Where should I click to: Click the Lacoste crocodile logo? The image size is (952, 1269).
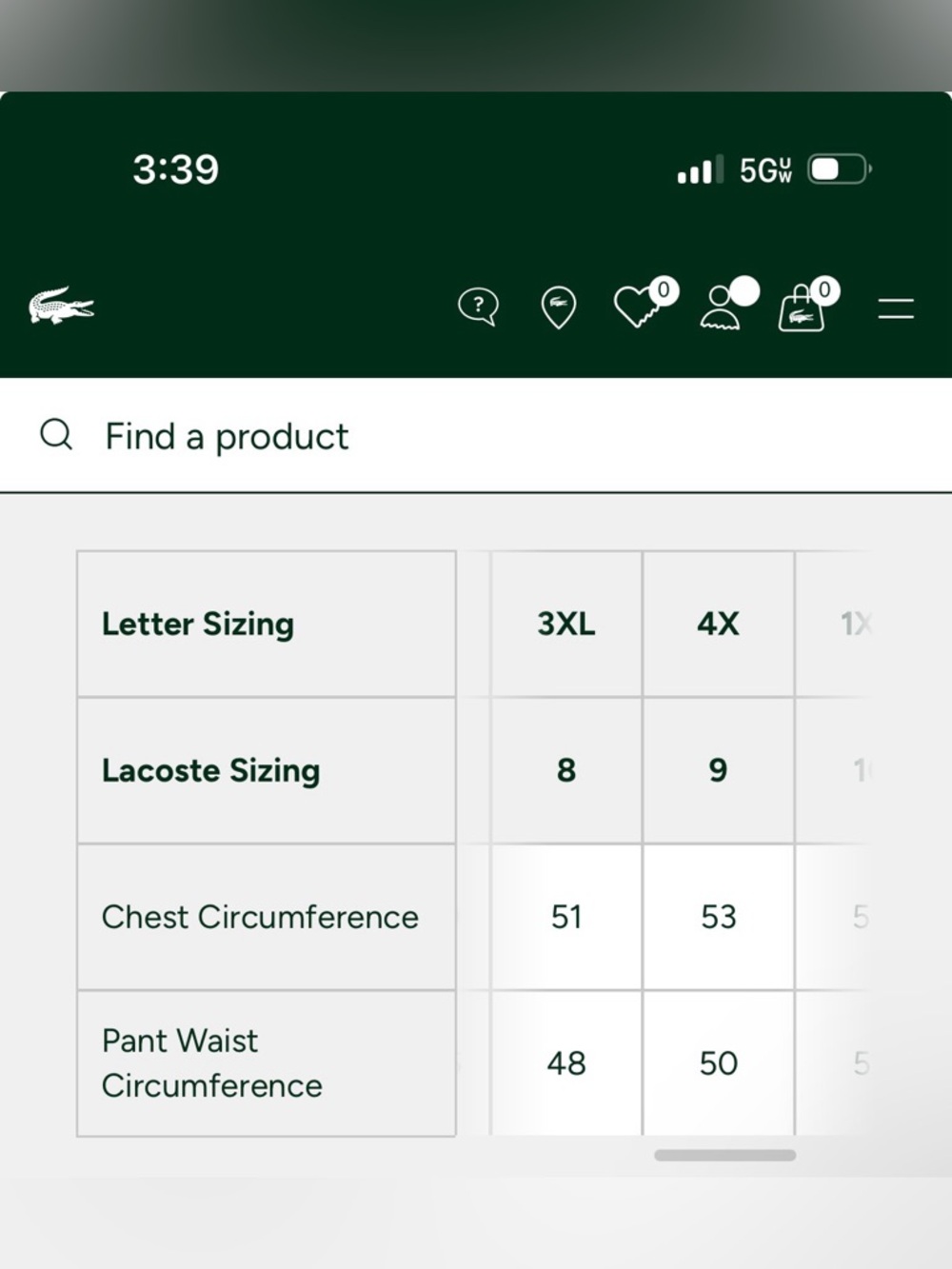[61, 306]
